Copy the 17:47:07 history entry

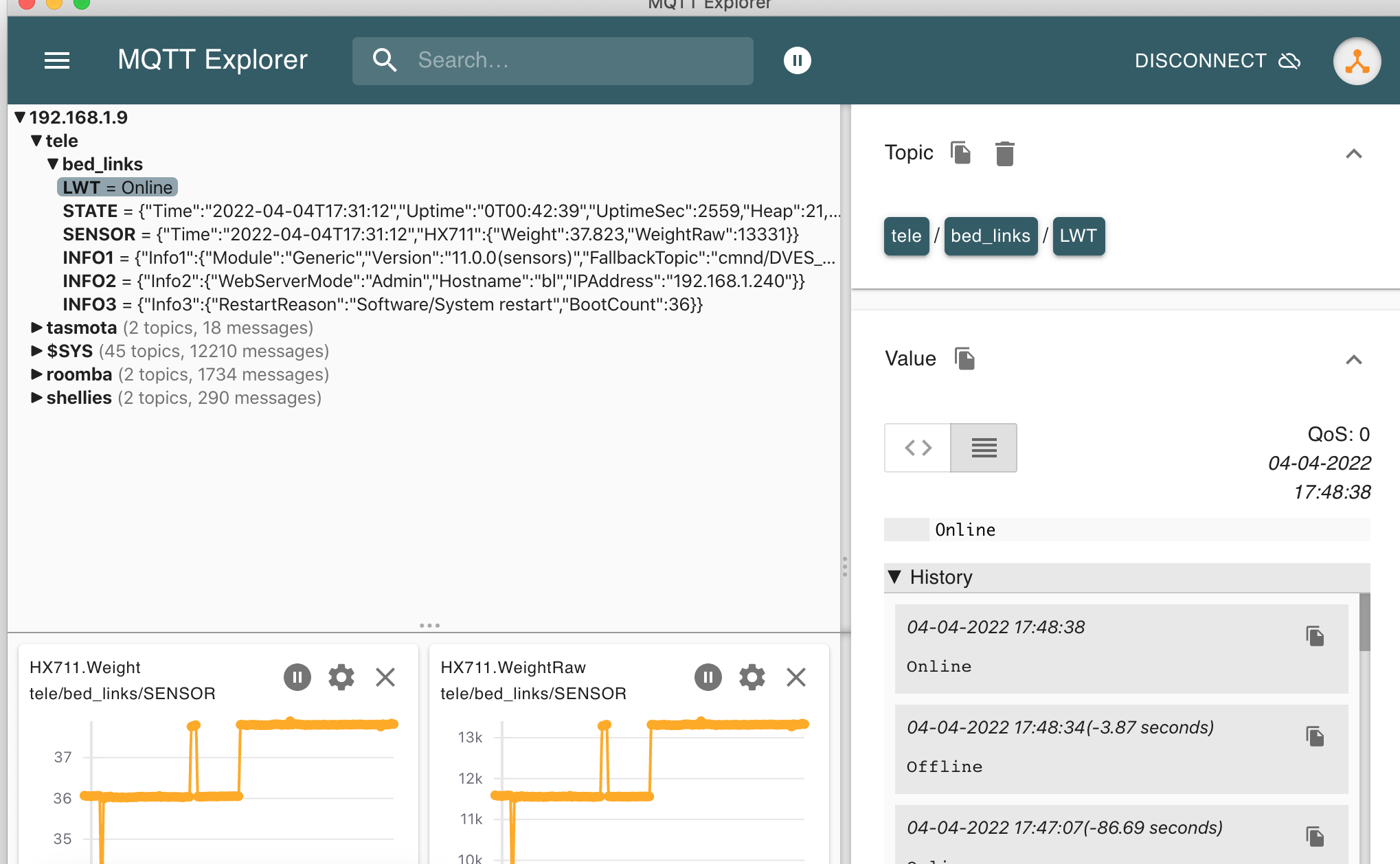click(1315, 837)
